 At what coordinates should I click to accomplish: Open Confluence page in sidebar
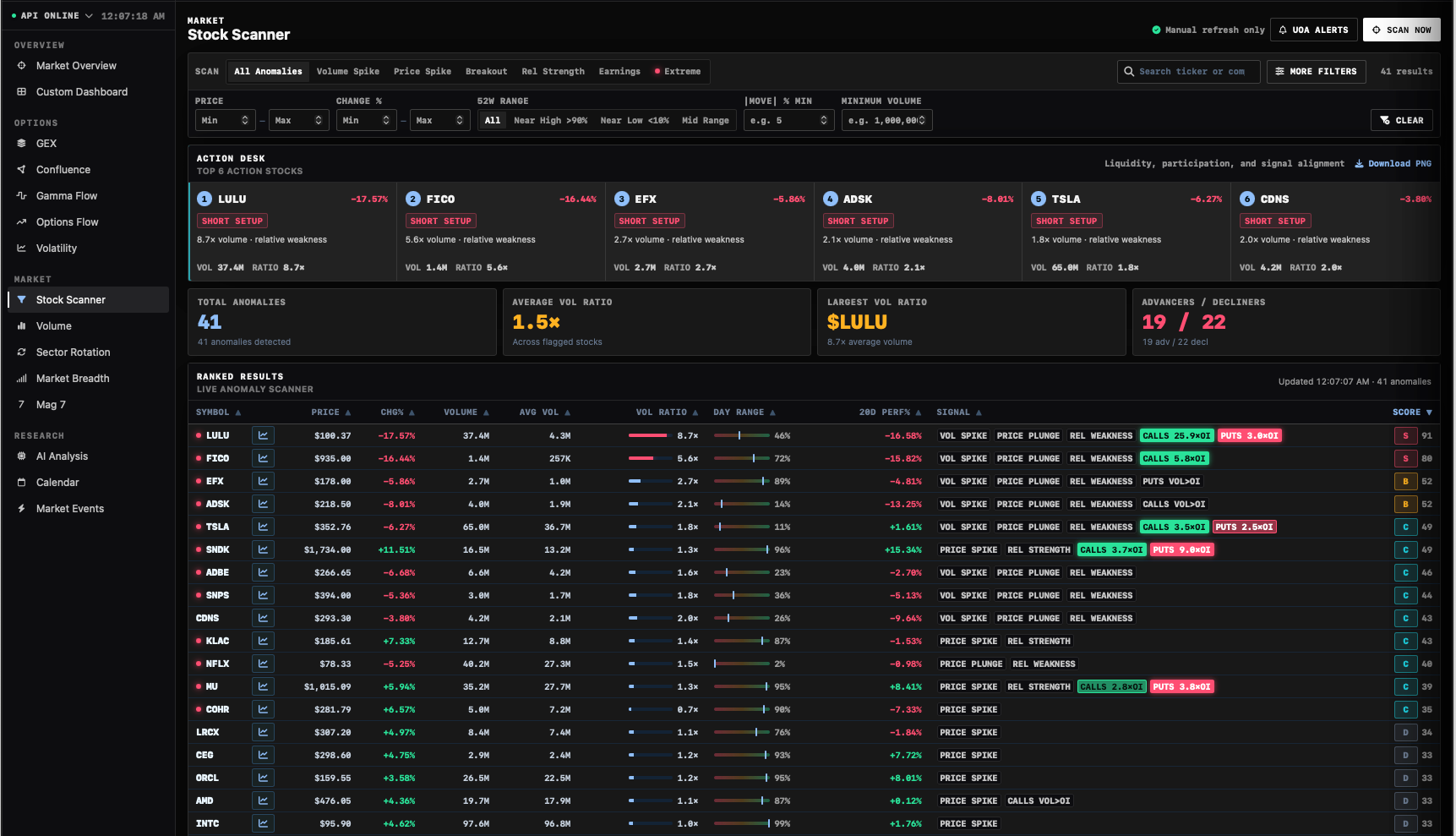[x=88, y=170]
